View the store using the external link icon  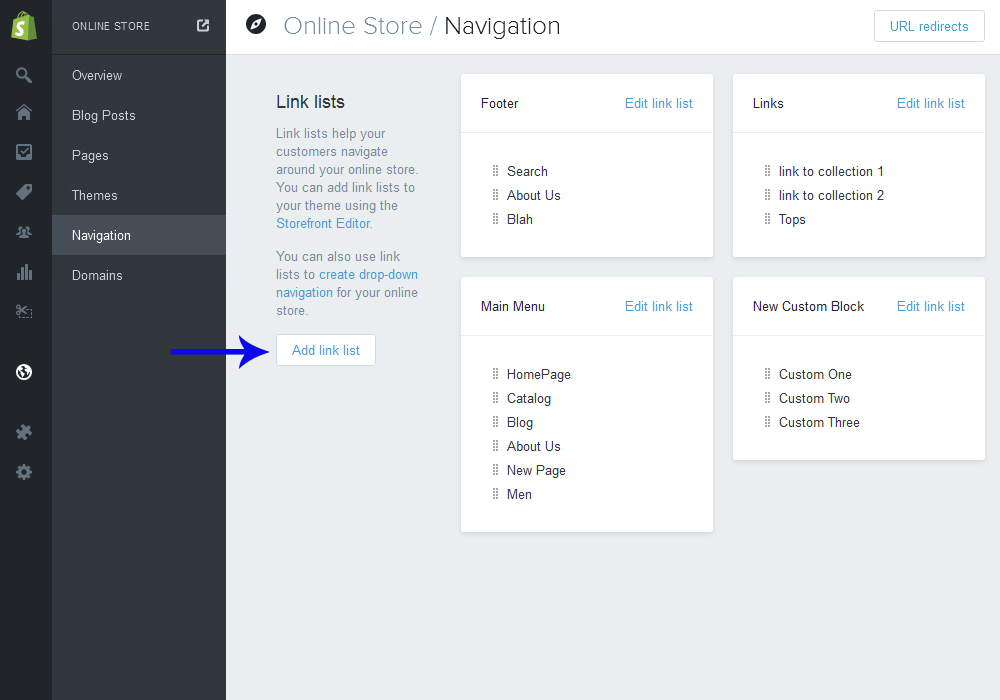[x=203, y=26]
